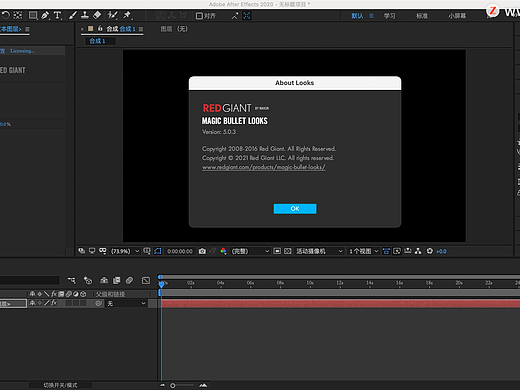Open the 默认 workspace menu icon
This screenshot has height=390, width=520.
(x=371, y=16)
